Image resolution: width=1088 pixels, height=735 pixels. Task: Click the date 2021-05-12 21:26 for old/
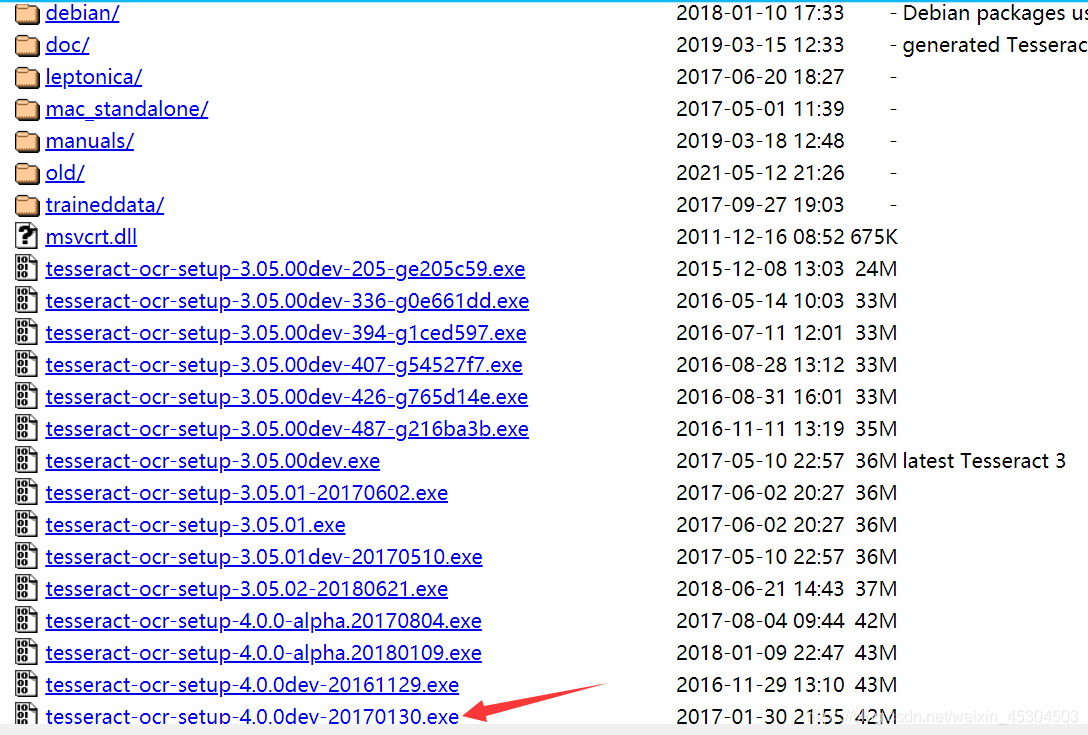click(760, 173)
